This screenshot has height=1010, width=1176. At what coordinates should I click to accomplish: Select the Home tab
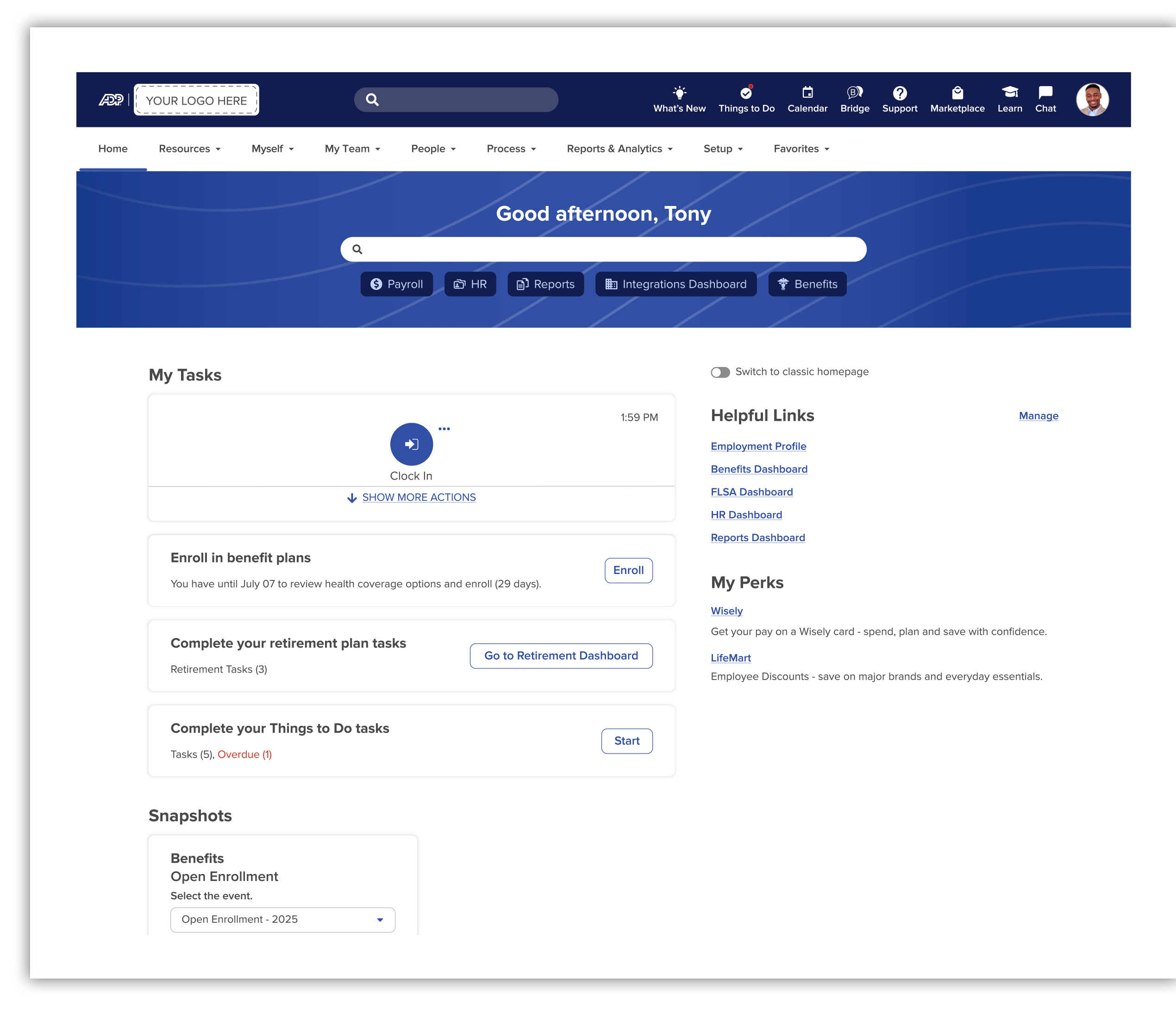click(113, 149)
